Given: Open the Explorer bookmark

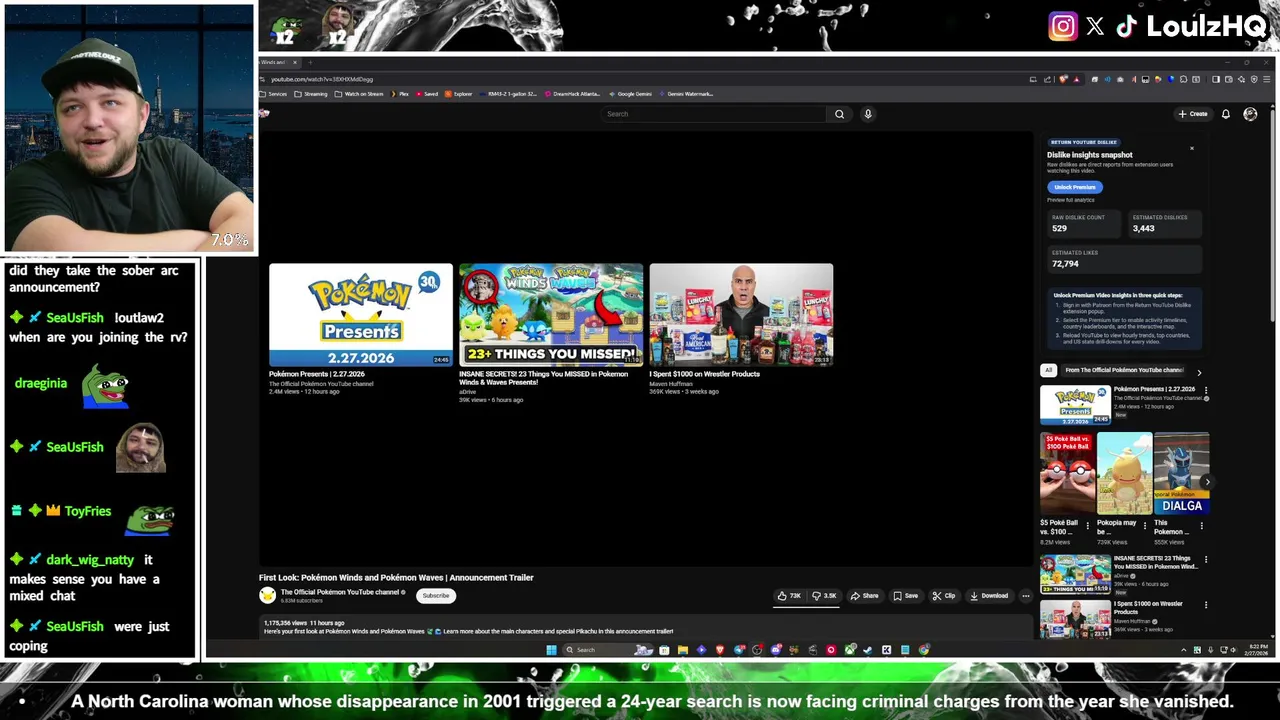Looking at the screenshot, I should 459,94.
